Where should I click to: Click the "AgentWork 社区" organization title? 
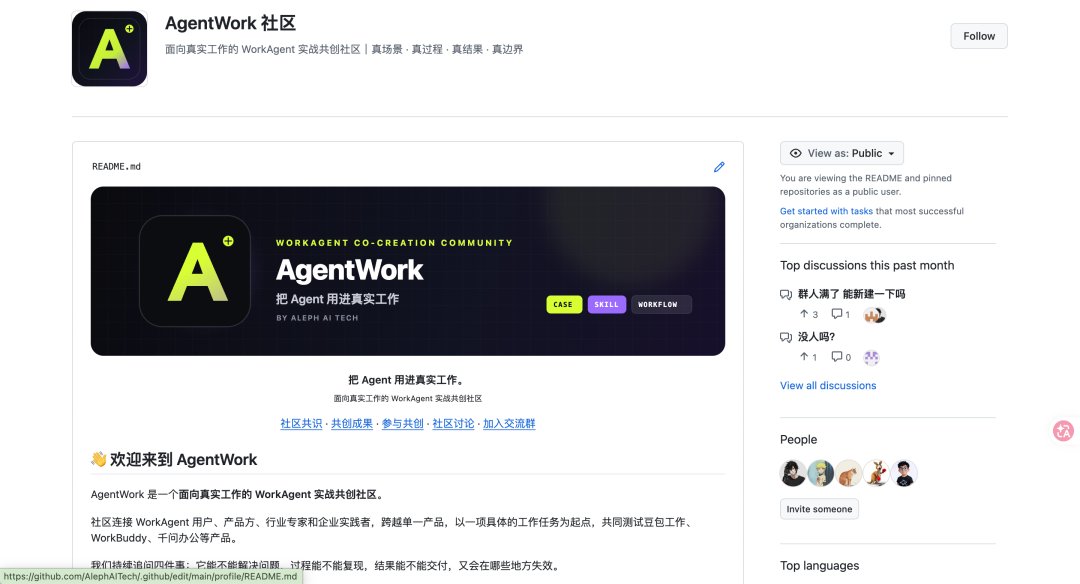pyautogui.click(x=230, y=23)
